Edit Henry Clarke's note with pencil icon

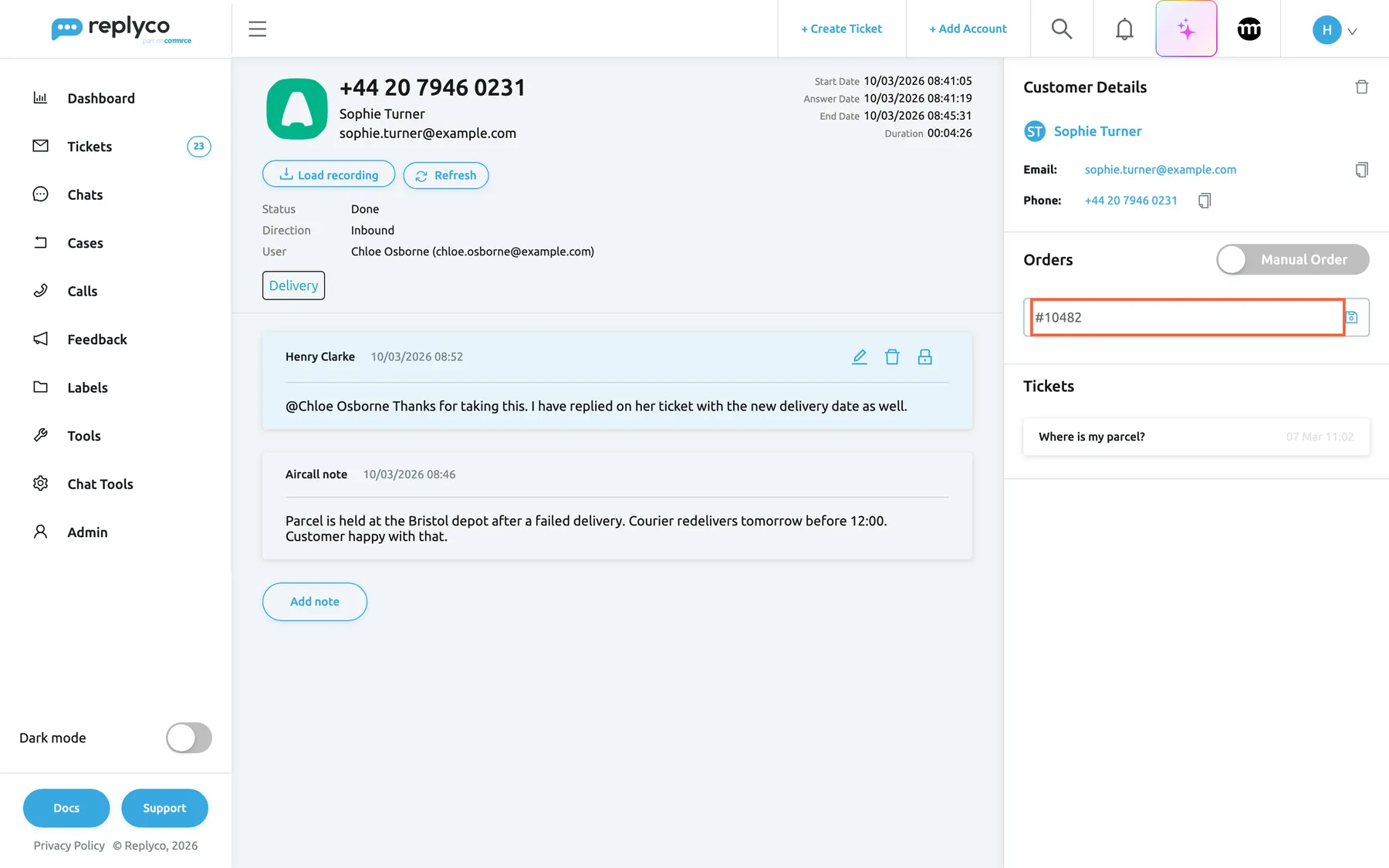860,356
